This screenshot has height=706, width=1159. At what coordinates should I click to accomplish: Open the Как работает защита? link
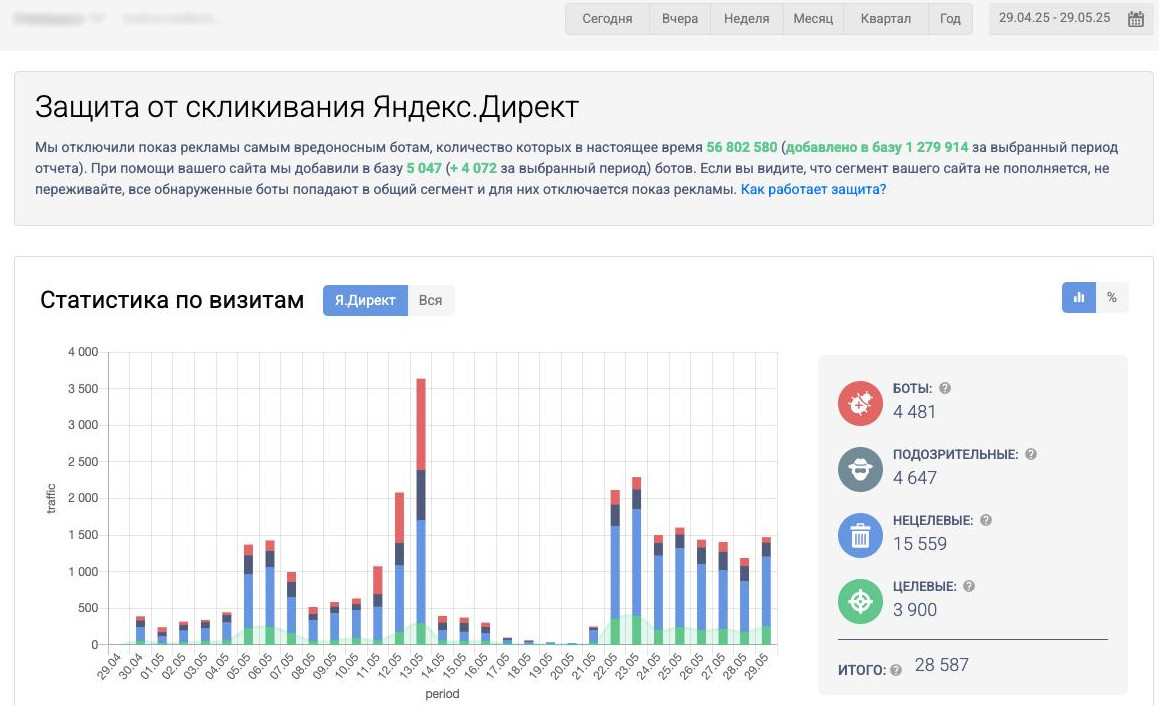813,189
